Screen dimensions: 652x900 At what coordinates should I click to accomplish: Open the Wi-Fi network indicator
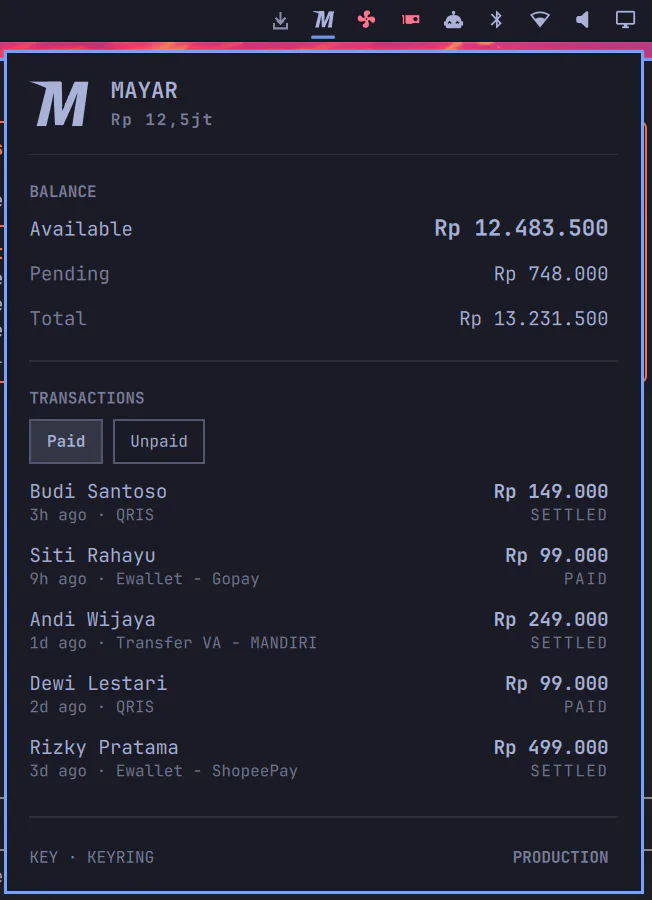pyautogui.click(x=540, y=21)
